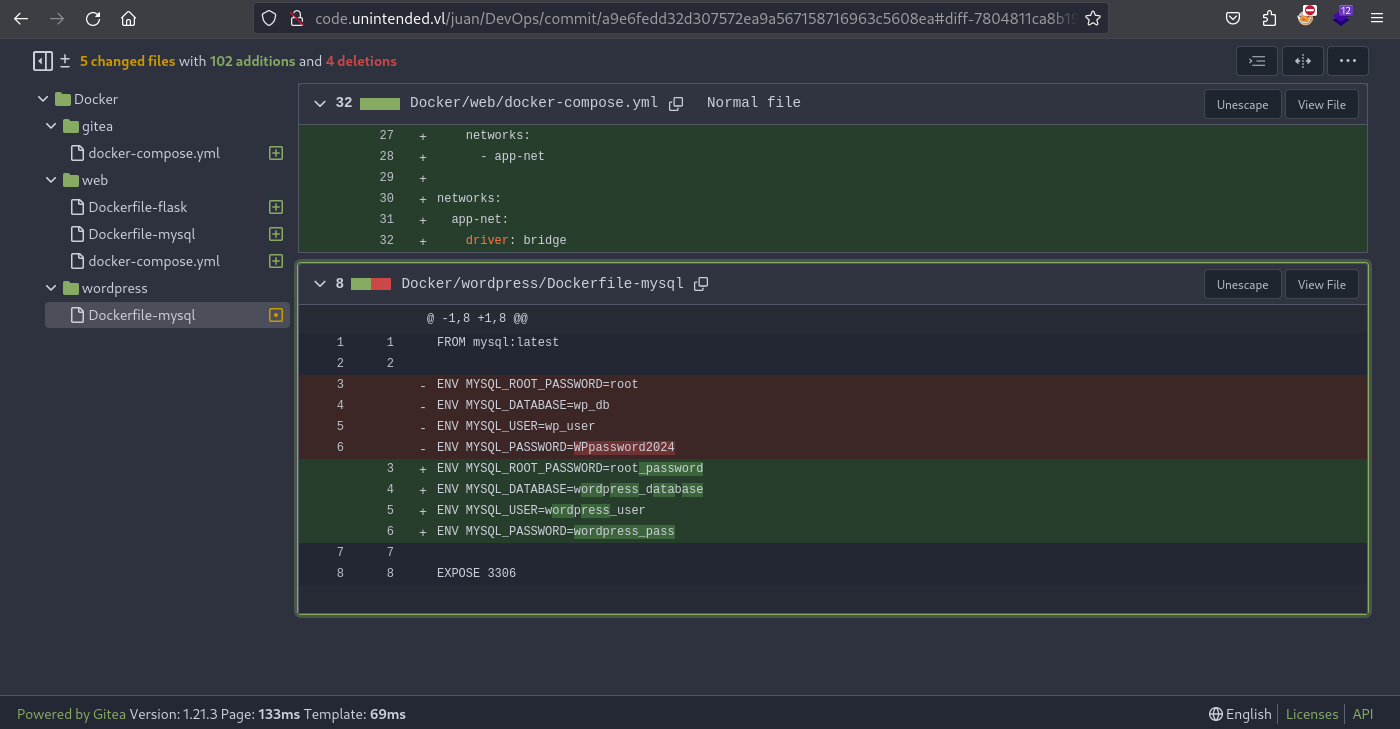Show site security lock information

(295, 18)
